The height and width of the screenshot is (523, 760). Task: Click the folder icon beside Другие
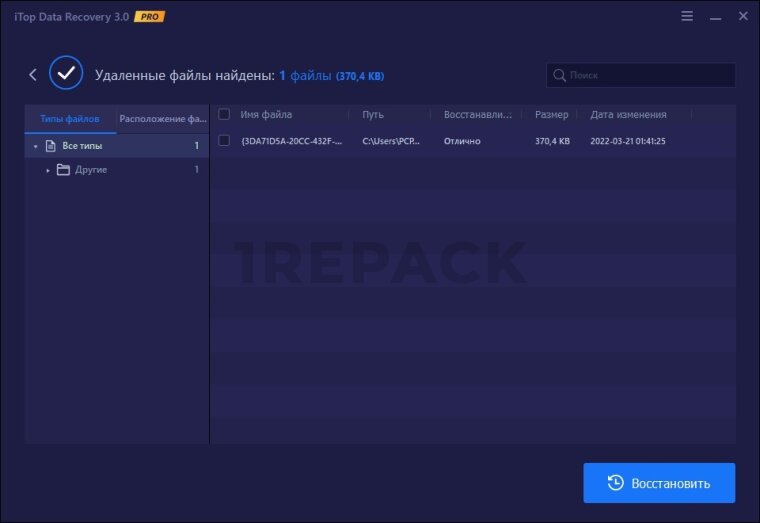tap(63, 170)
